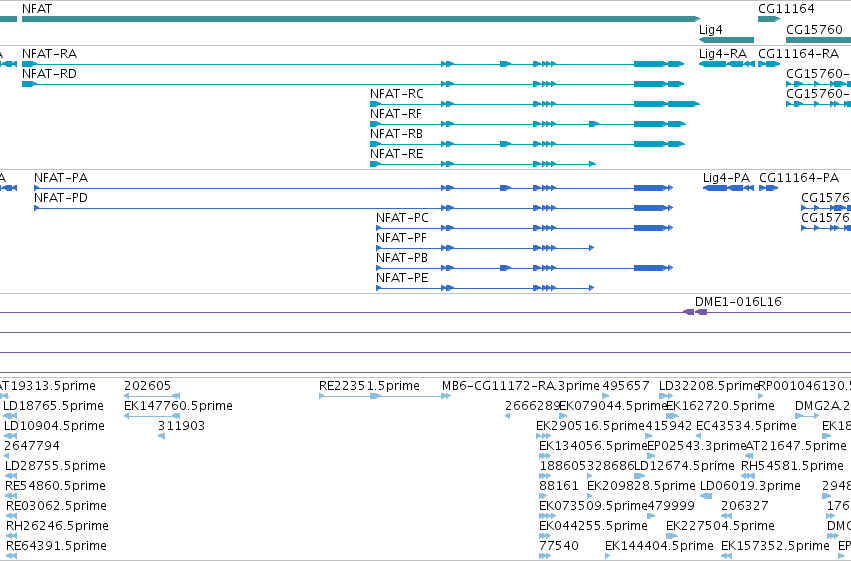
Task: Select the EK144404.5prime EST label
Action: pyautogui.click(x=659, y=547)
